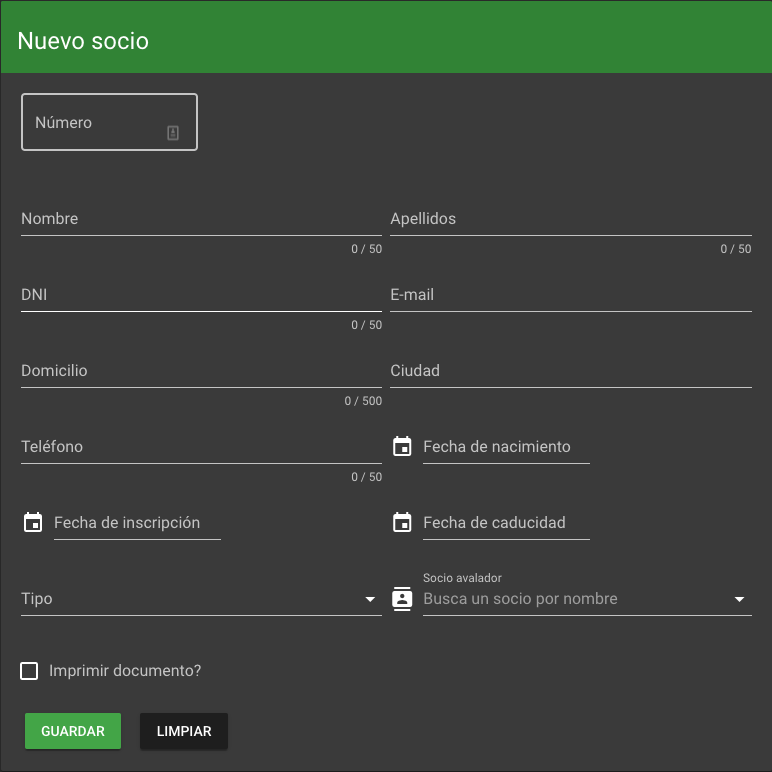Select the E-mail input field

571,295
